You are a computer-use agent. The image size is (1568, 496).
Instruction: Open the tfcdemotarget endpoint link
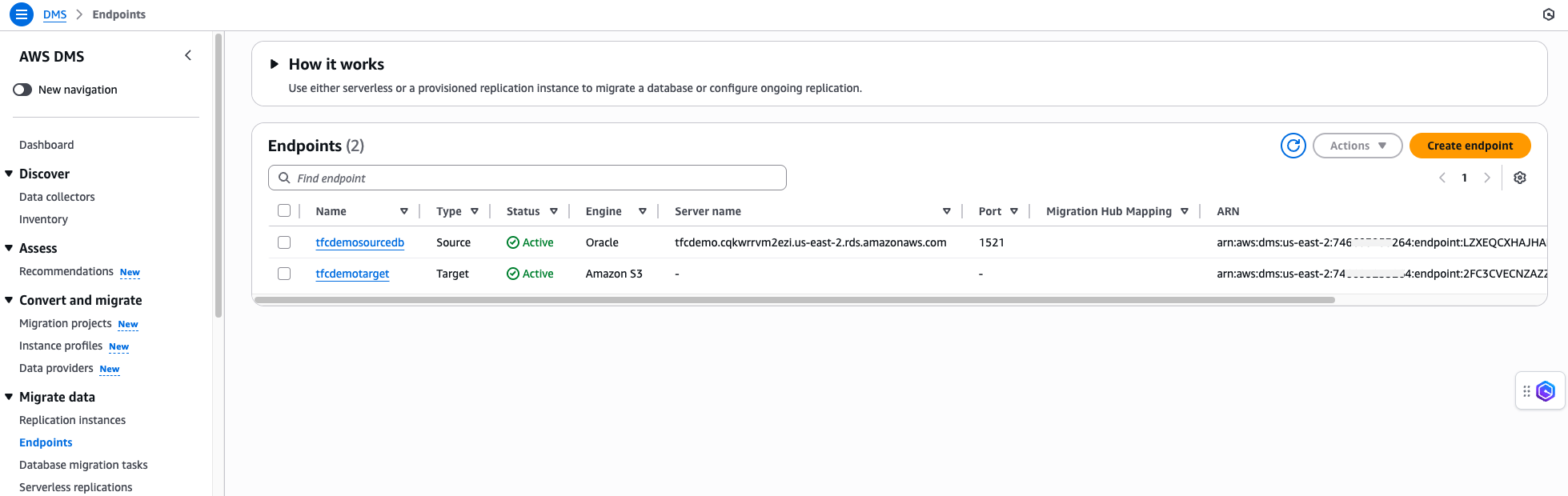click(352, 274)
